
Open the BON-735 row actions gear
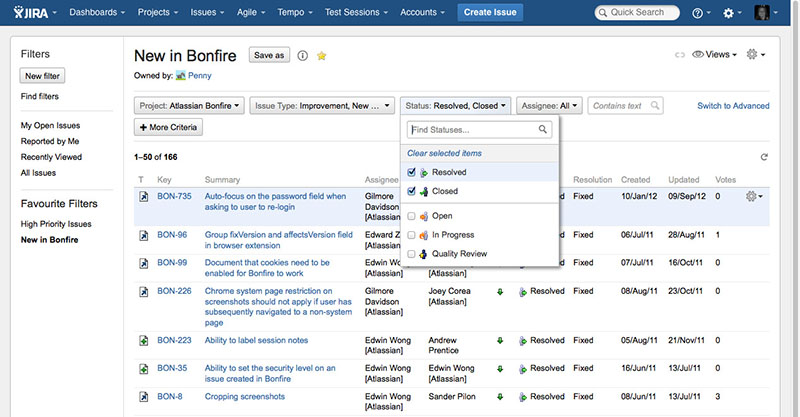tap(753, 197)
